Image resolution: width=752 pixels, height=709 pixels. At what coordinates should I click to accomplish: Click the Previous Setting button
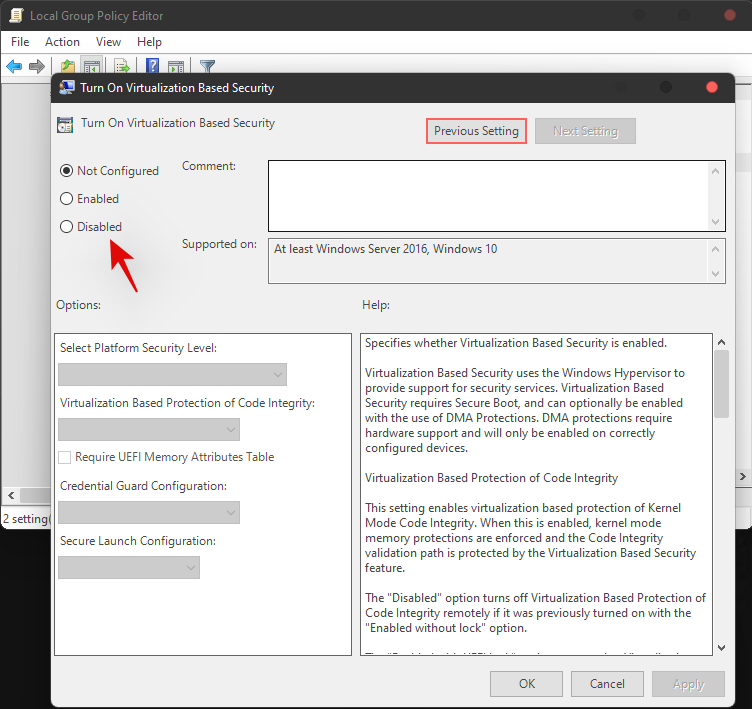(477, 131)
